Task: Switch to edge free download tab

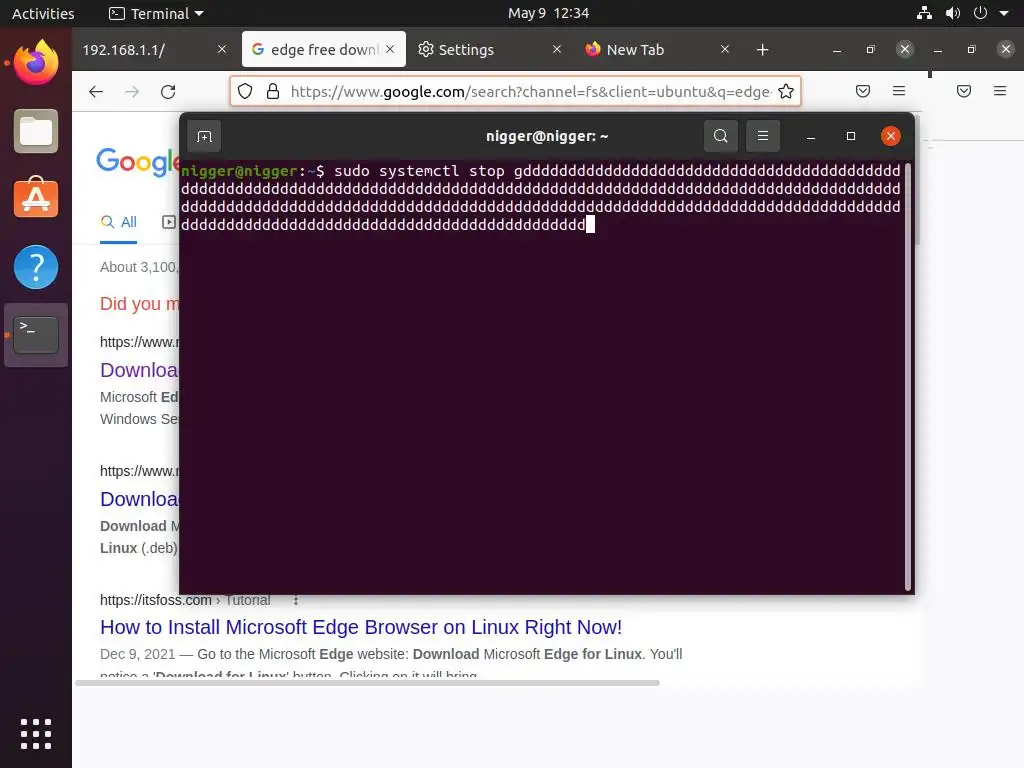Action: click(x=323, y=50)
